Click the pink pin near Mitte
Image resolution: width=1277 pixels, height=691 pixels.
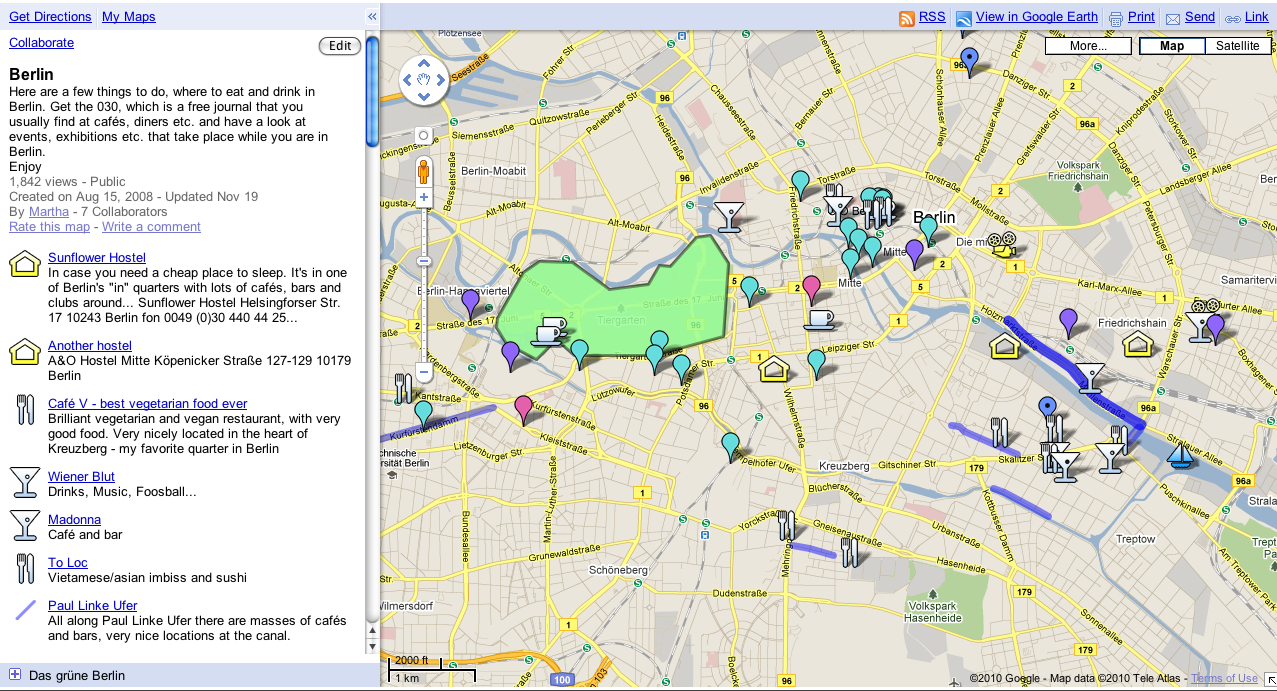[x=812, y=288]
